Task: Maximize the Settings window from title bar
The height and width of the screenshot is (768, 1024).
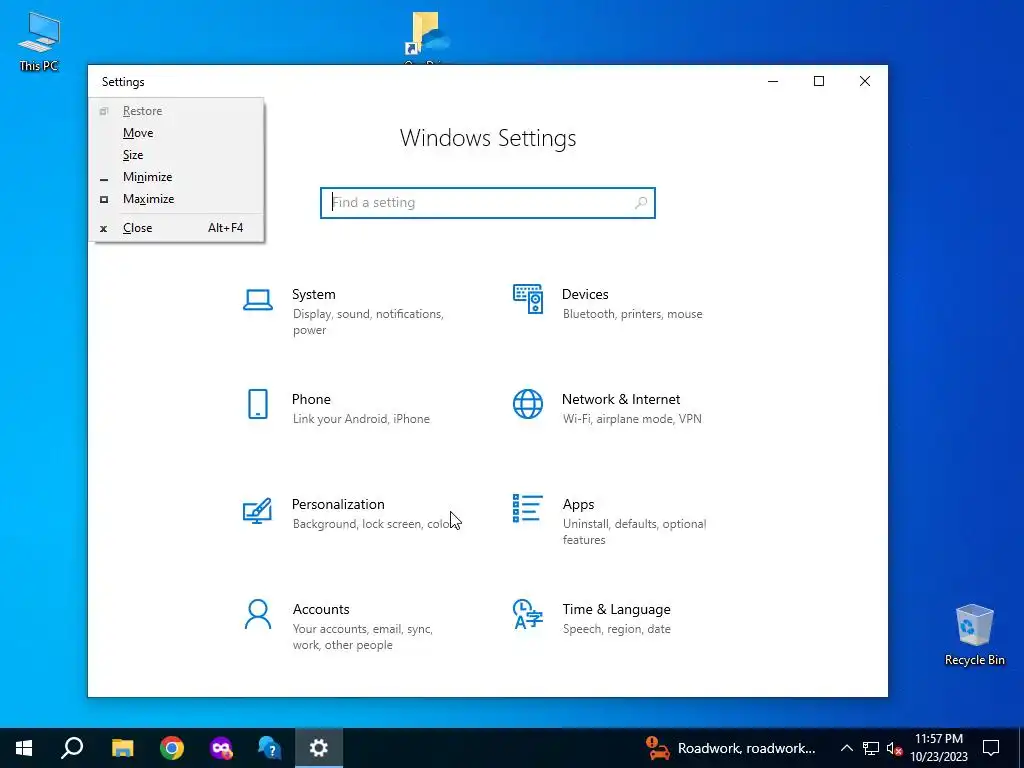Action: (819, 81)
